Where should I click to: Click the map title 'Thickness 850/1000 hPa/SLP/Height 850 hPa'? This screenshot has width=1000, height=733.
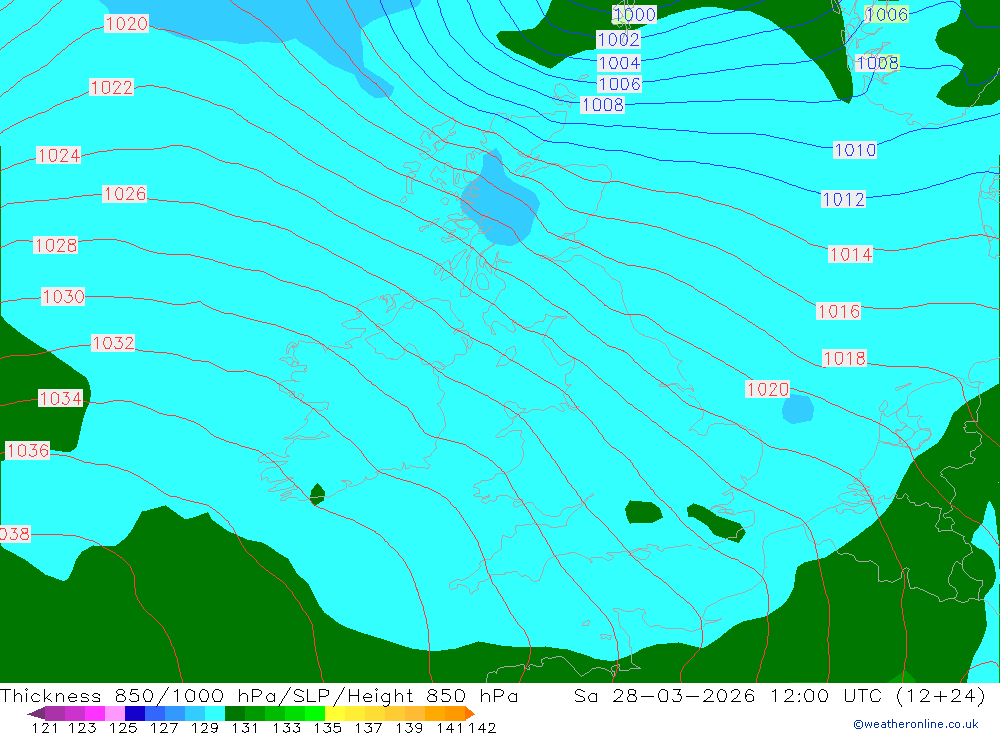tap(259, 695)
